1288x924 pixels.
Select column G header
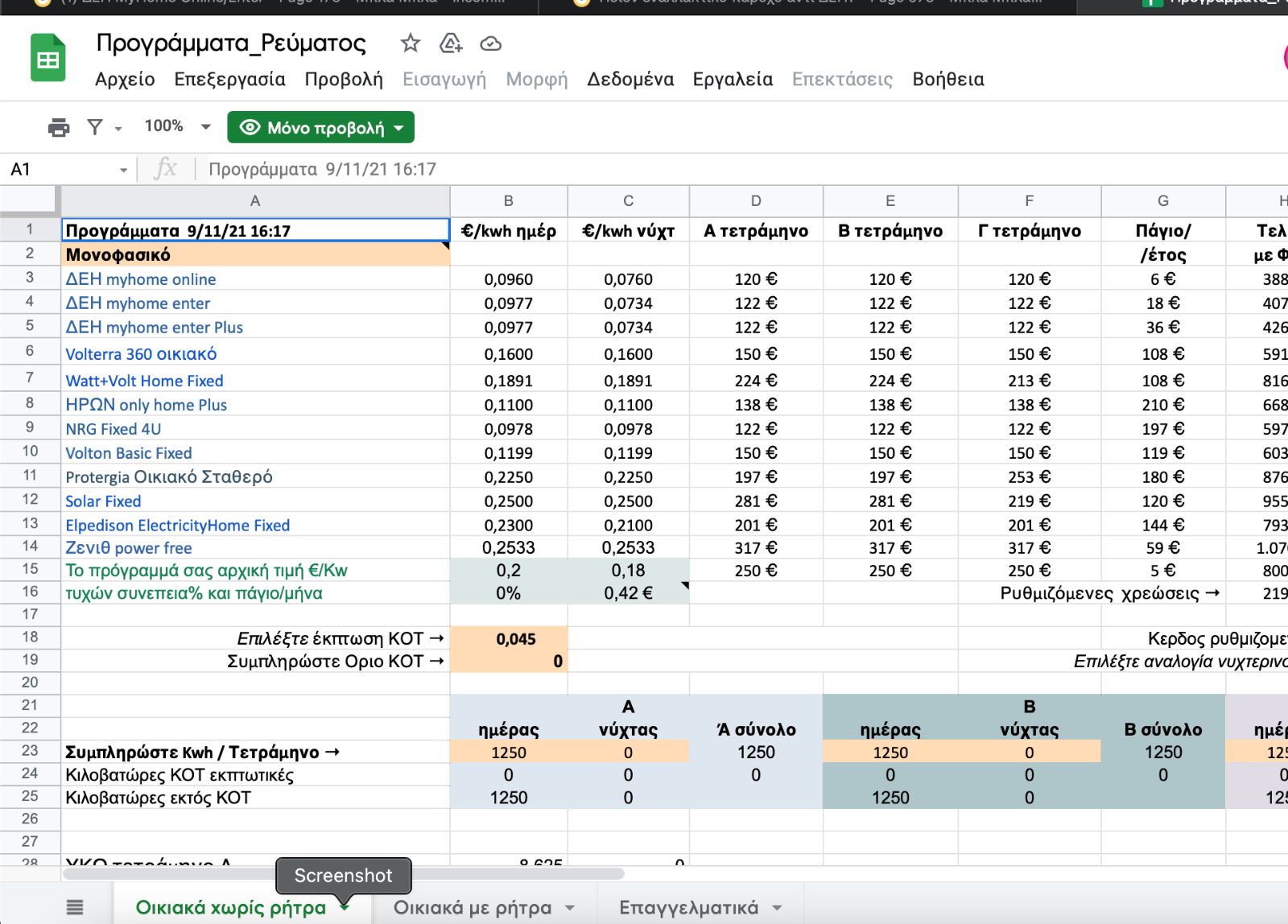pyautogui.click(x=1163, y=201)
